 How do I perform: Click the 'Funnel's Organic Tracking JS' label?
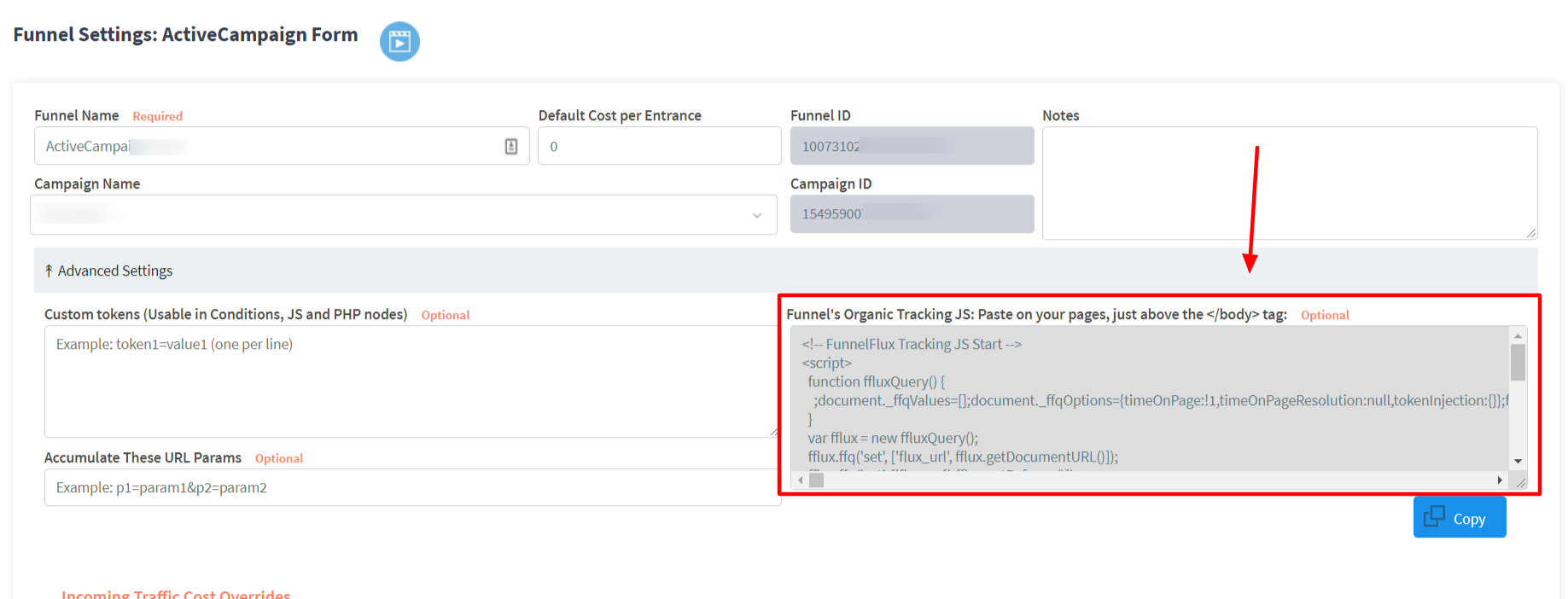1036,314
